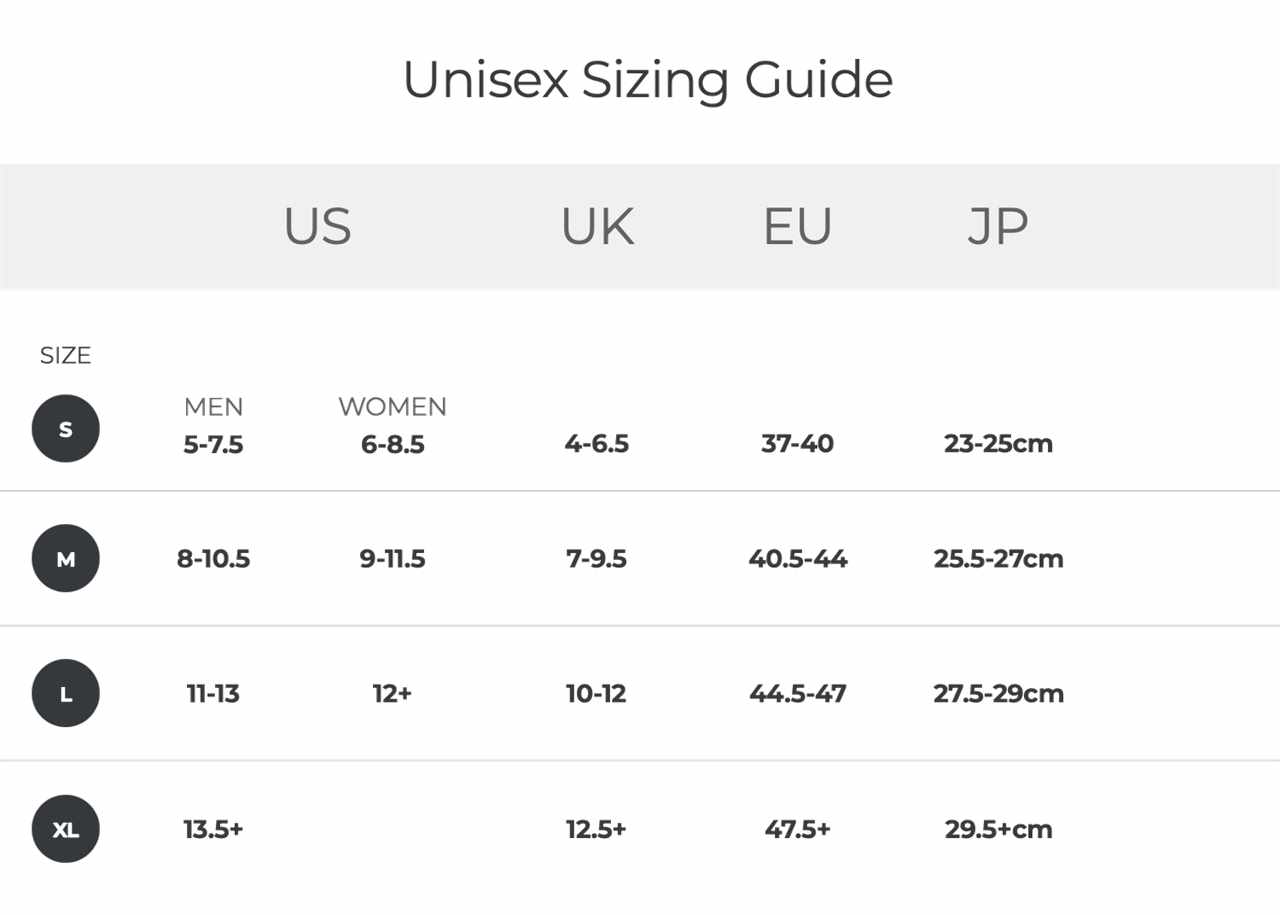
Task: Click the MEN sub-label
Action: tap(213, 407)
